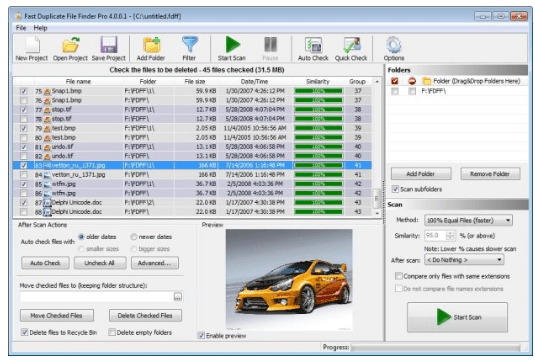Uncheck the box for 77 stop.tif
Image resolution: width=535 pixels, height=363 pixels.
24,110
